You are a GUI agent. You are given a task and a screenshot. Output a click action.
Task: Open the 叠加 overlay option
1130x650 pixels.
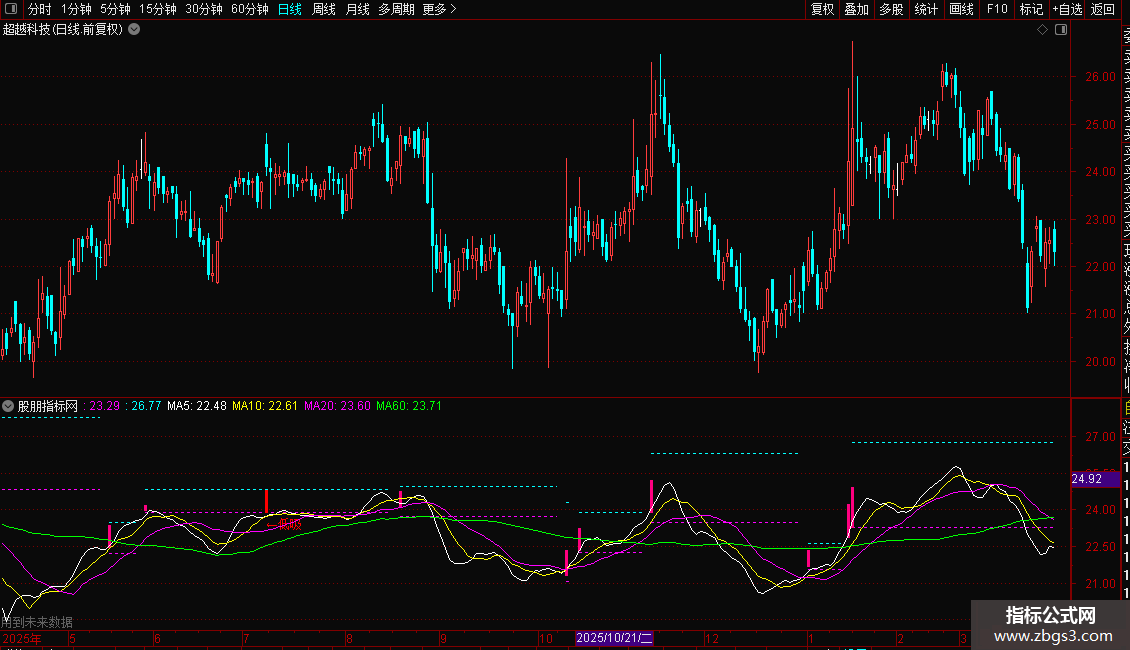[x=856, y=9]
